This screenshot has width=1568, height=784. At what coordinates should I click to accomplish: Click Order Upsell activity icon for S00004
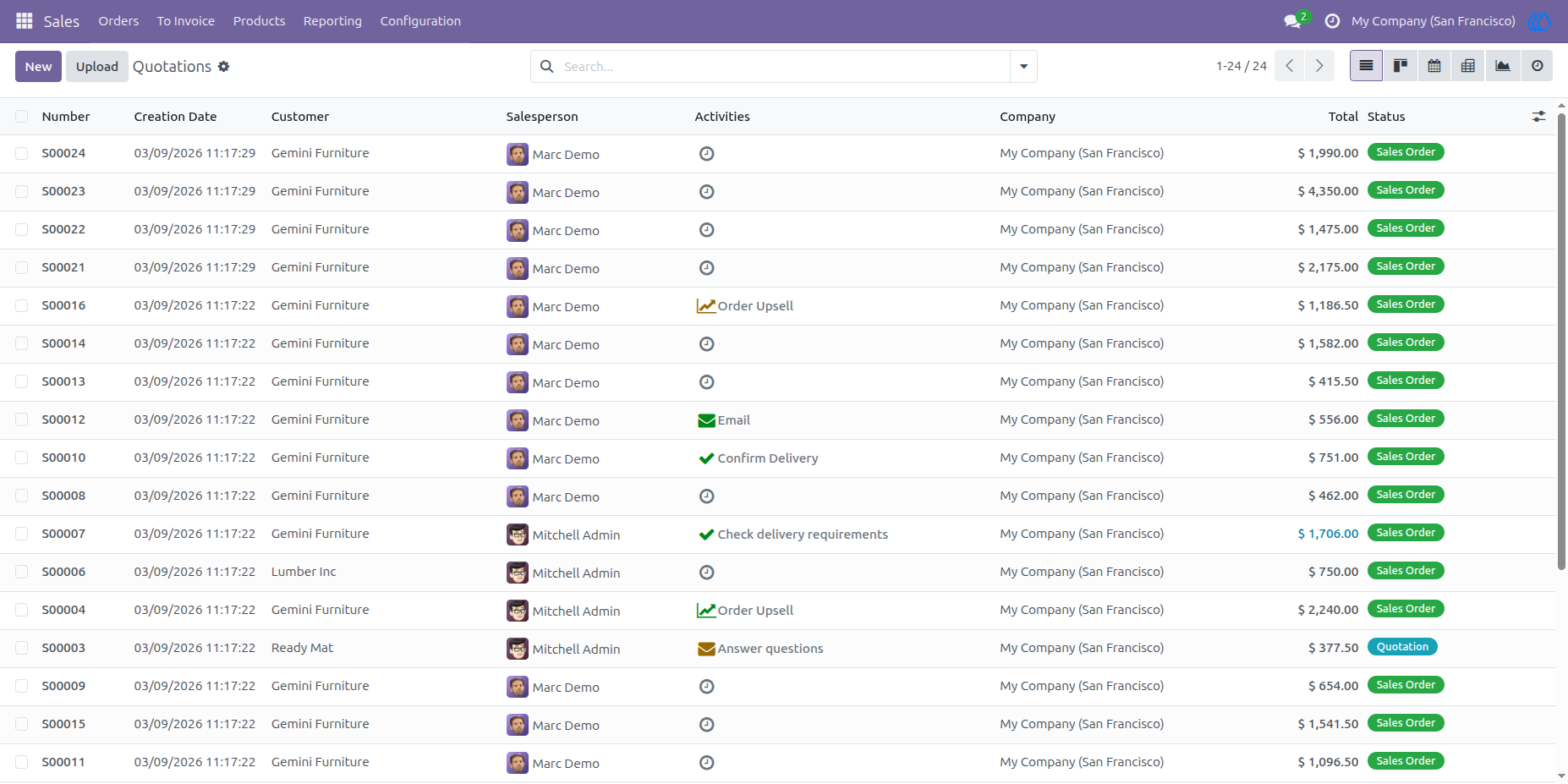click(x=706, y=611)
